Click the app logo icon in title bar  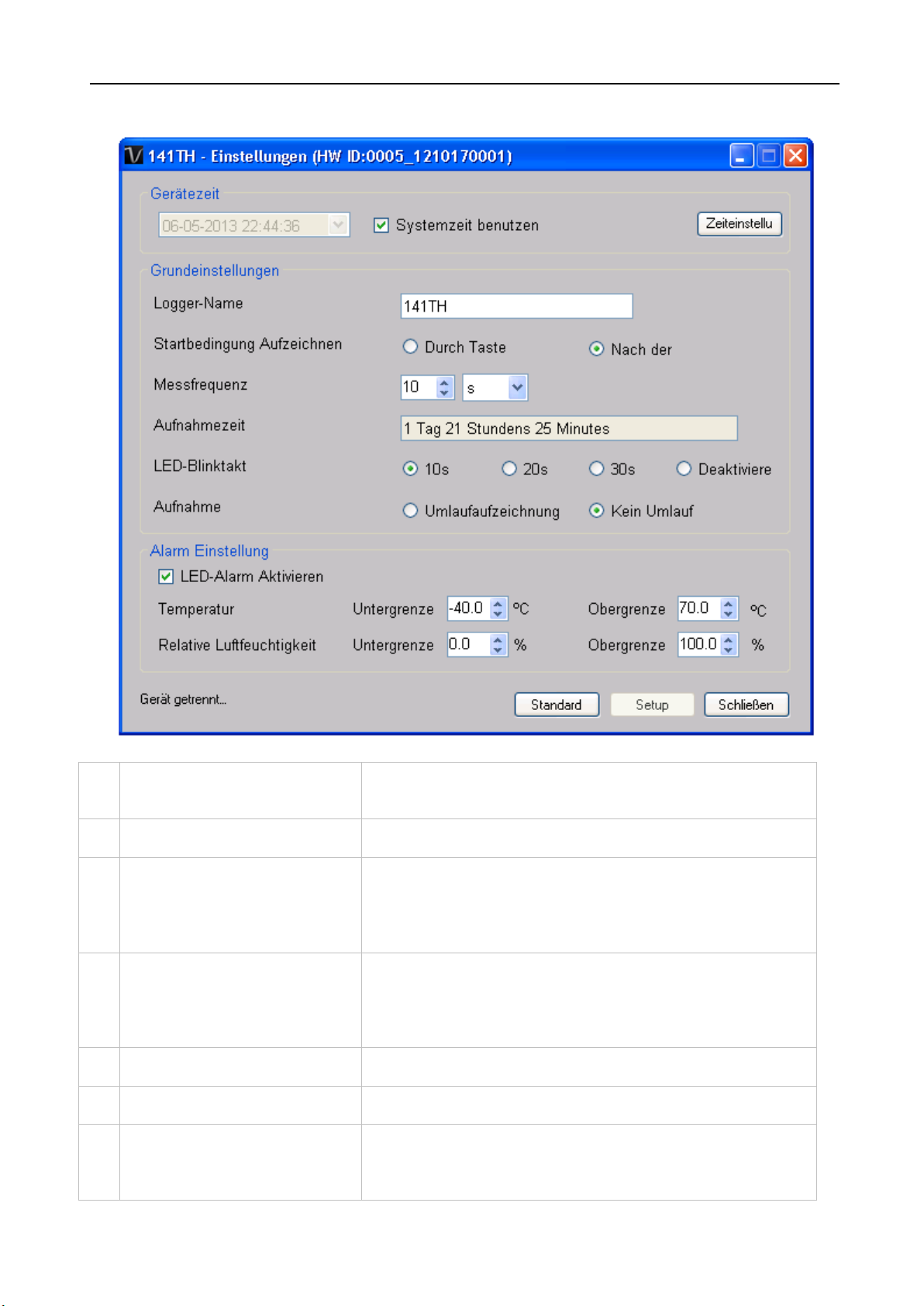tap(133, 156)
